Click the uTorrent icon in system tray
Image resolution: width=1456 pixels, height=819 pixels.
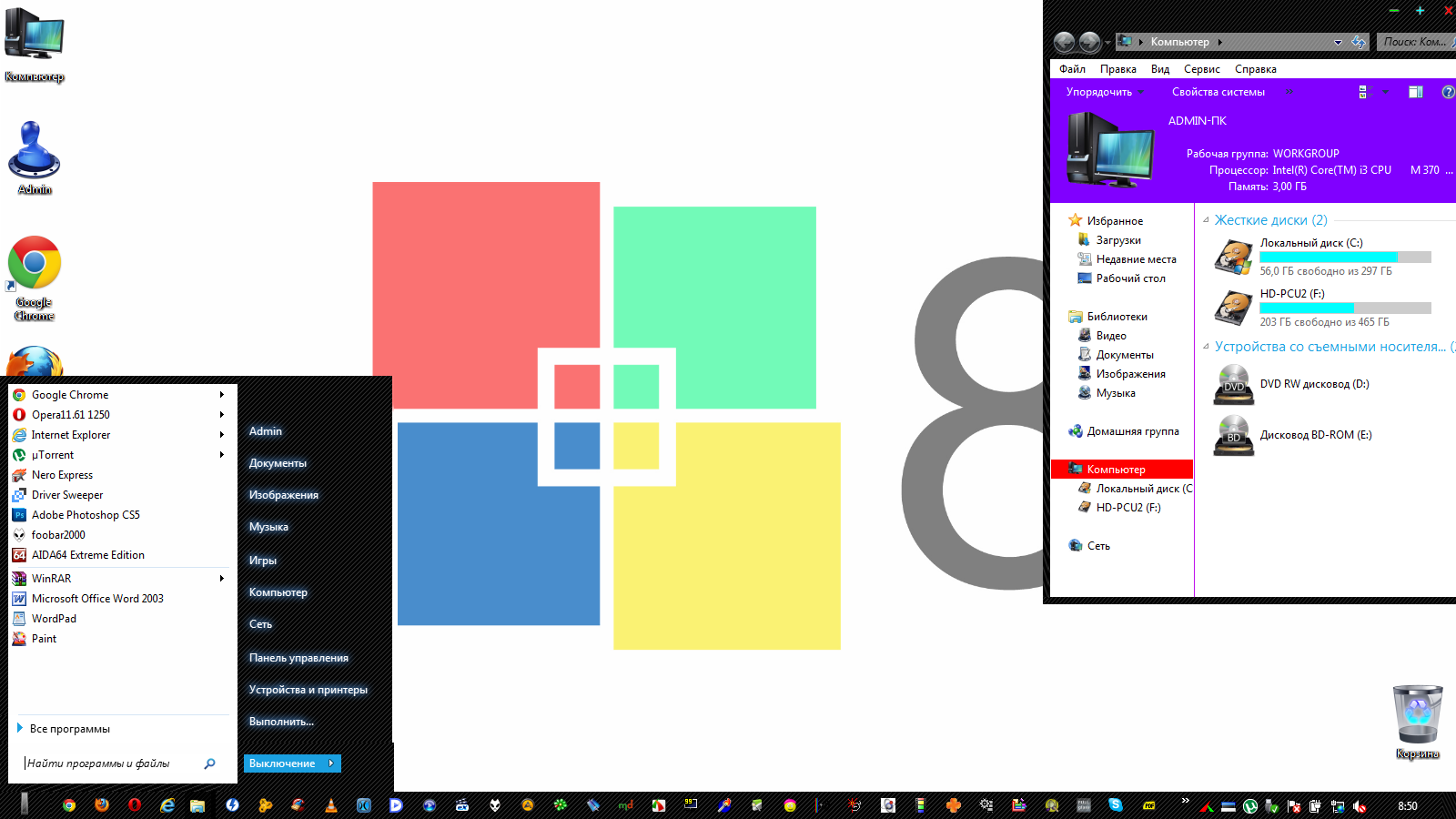click(1250, 806)
